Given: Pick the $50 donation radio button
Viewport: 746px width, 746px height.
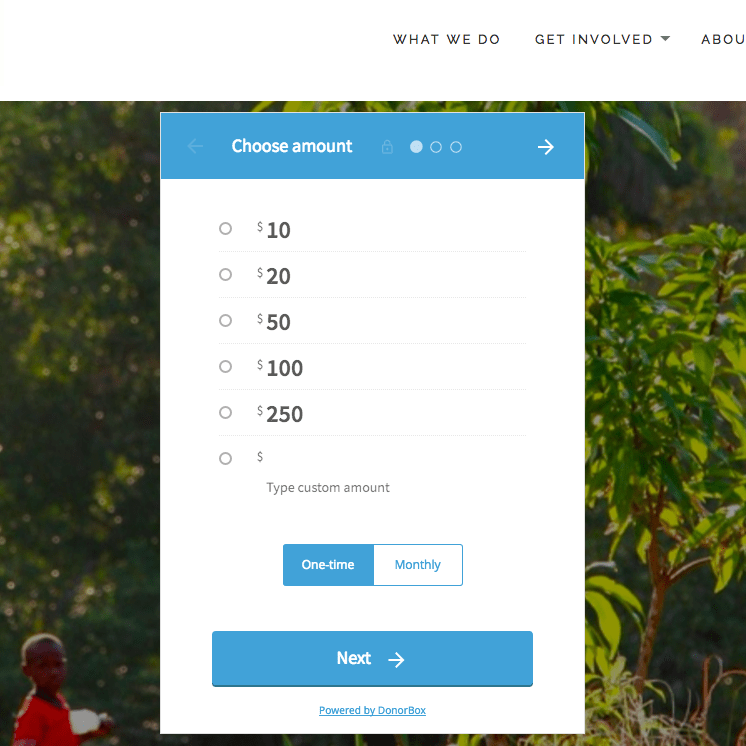Looking at the screenshot, I should (226, 320).
